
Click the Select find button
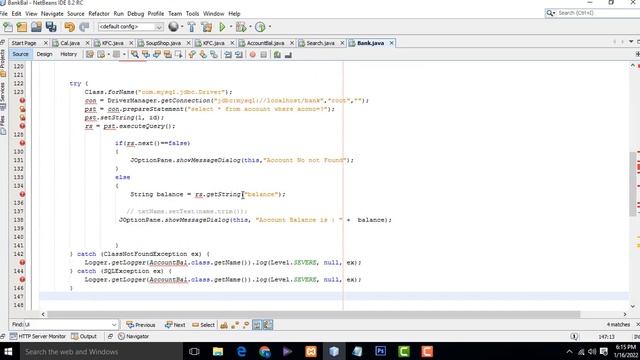click(x=203, y=325)
